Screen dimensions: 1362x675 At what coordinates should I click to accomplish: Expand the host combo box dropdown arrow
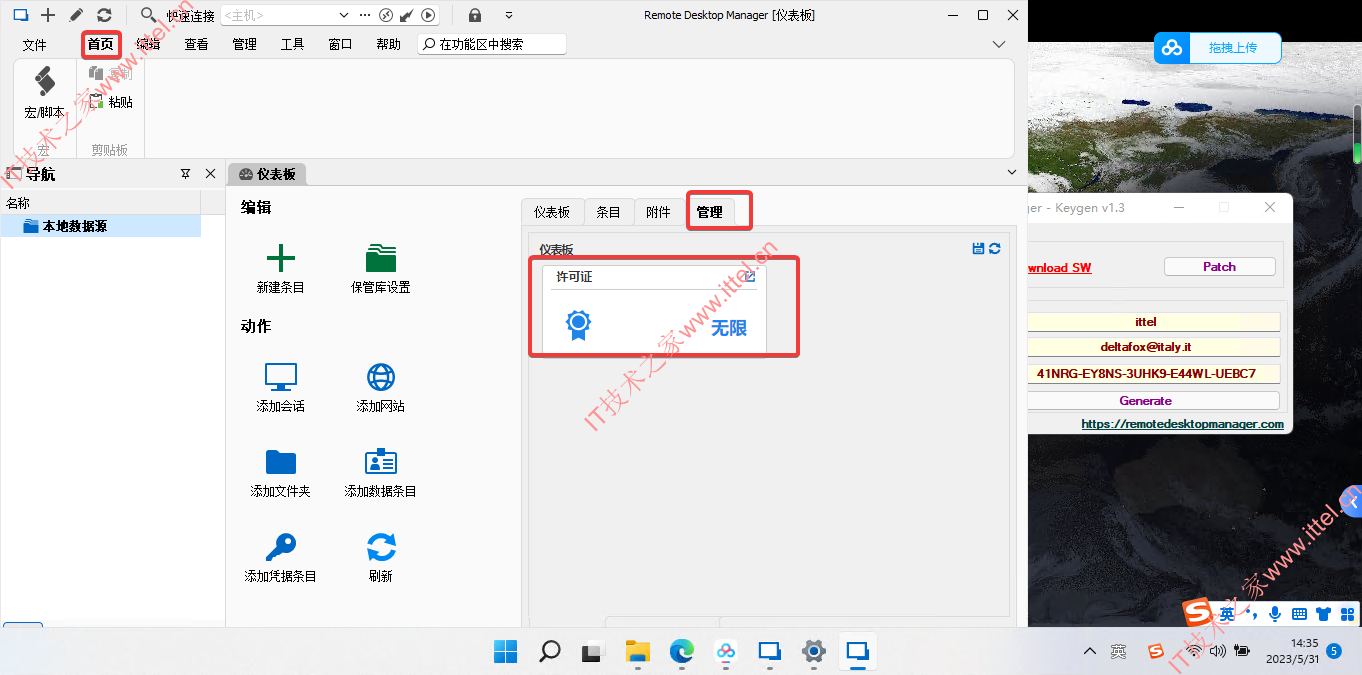[344, 15]
